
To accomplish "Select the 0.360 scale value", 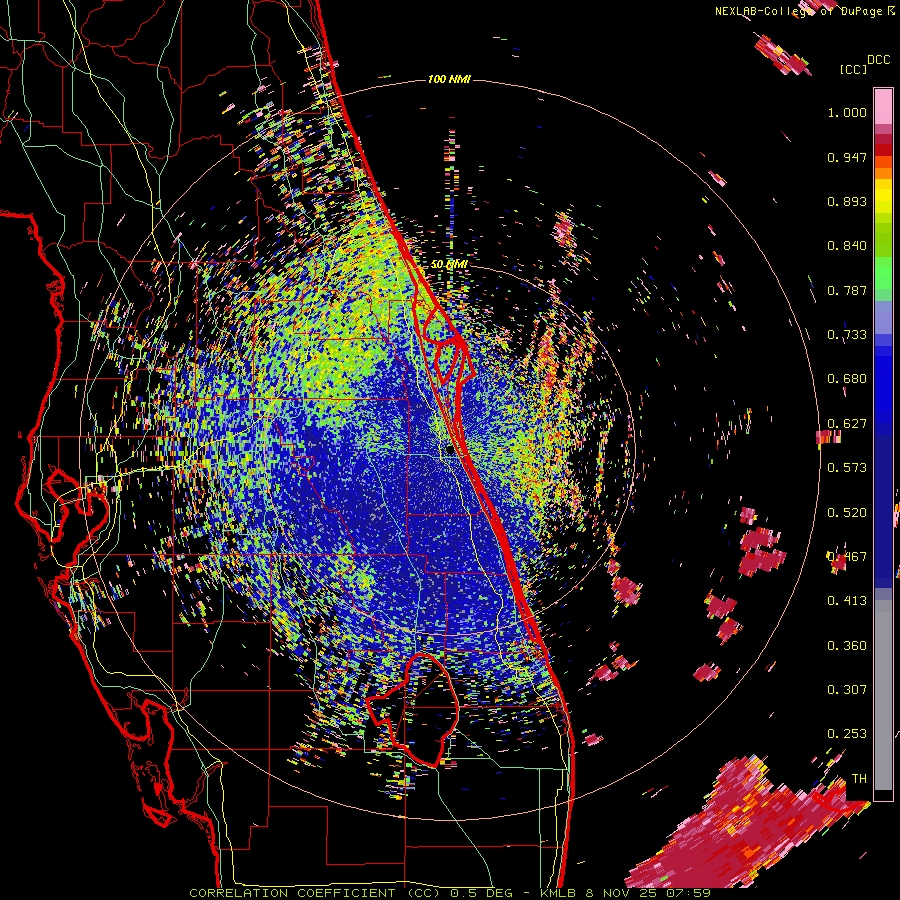I will 847,646.
